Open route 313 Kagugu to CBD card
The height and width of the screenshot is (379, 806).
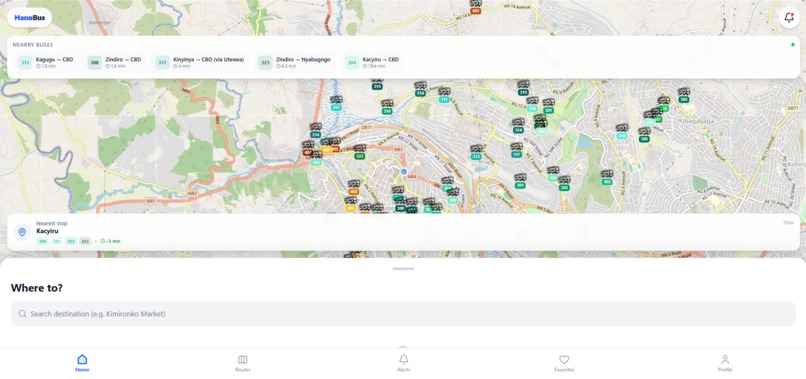click(x=46, y=62)
